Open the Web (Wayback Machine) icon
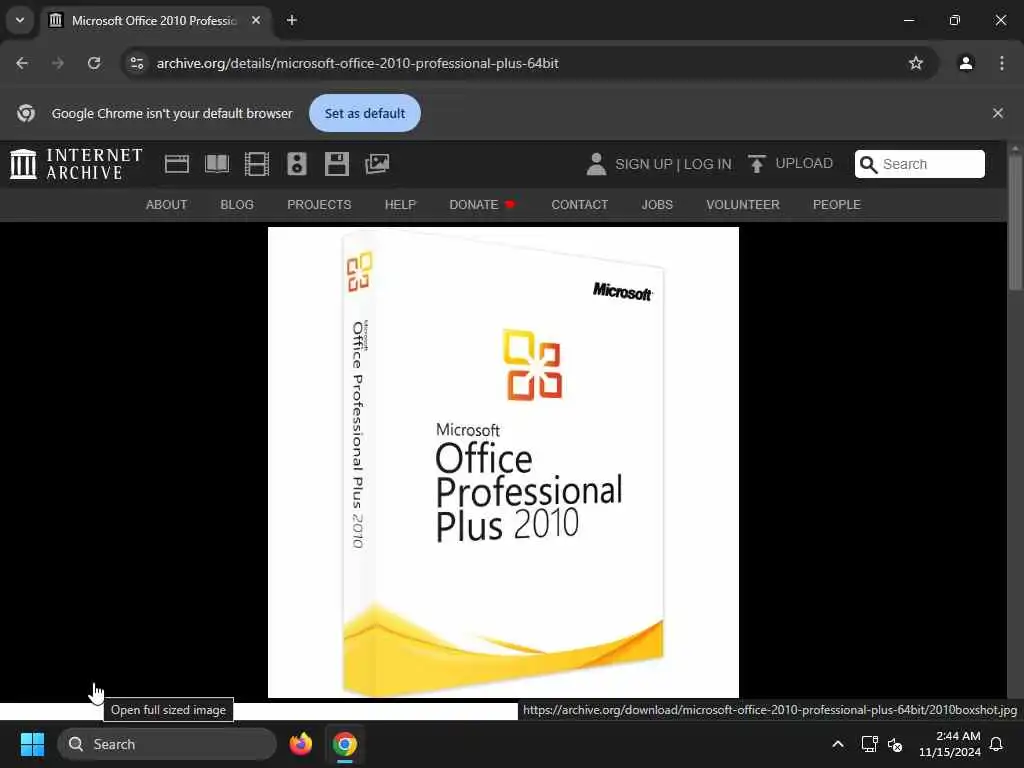The width and height of the screenshot is (1024, 768). [176, 164]
